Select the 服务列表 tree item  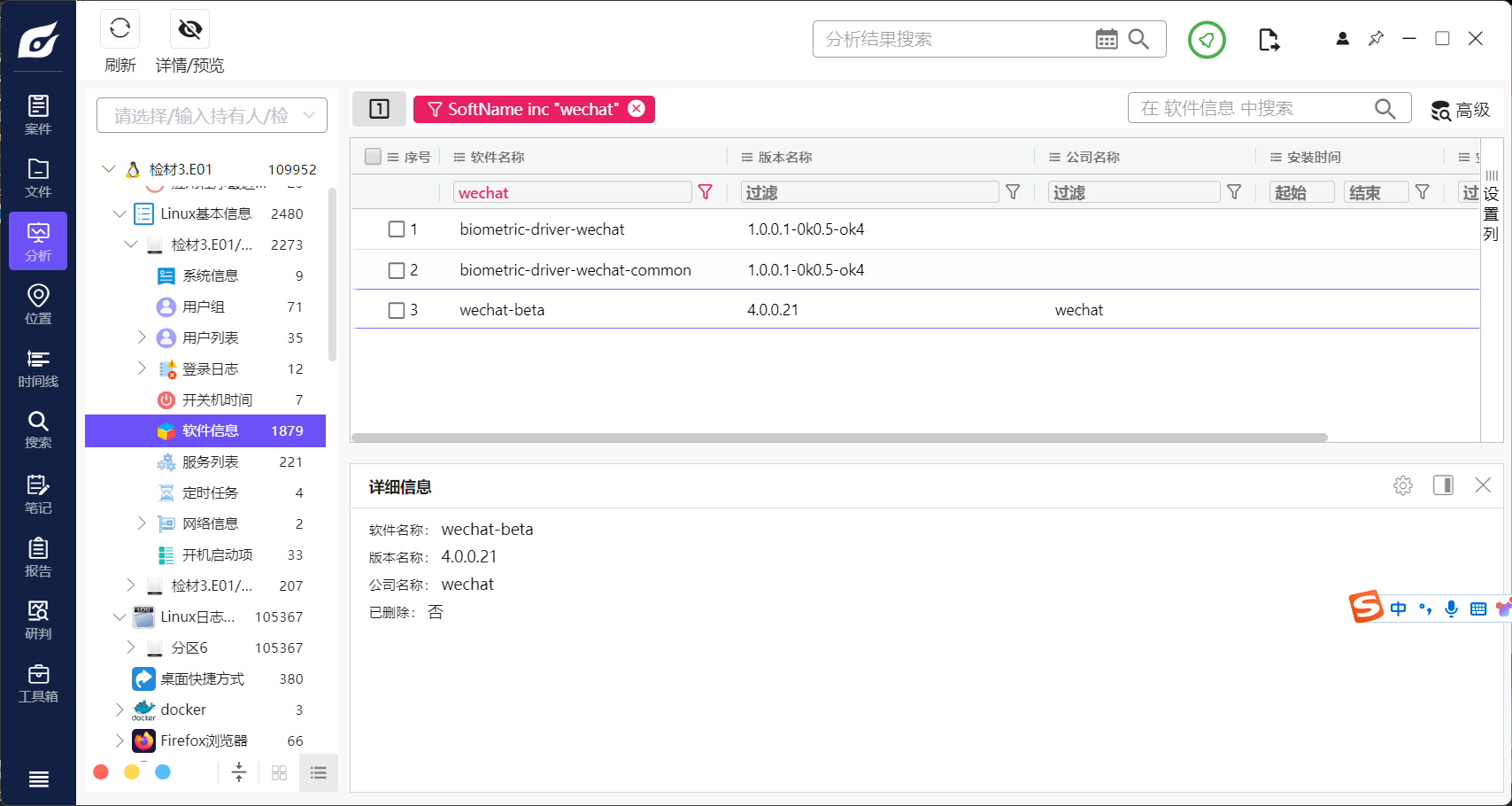205,461
